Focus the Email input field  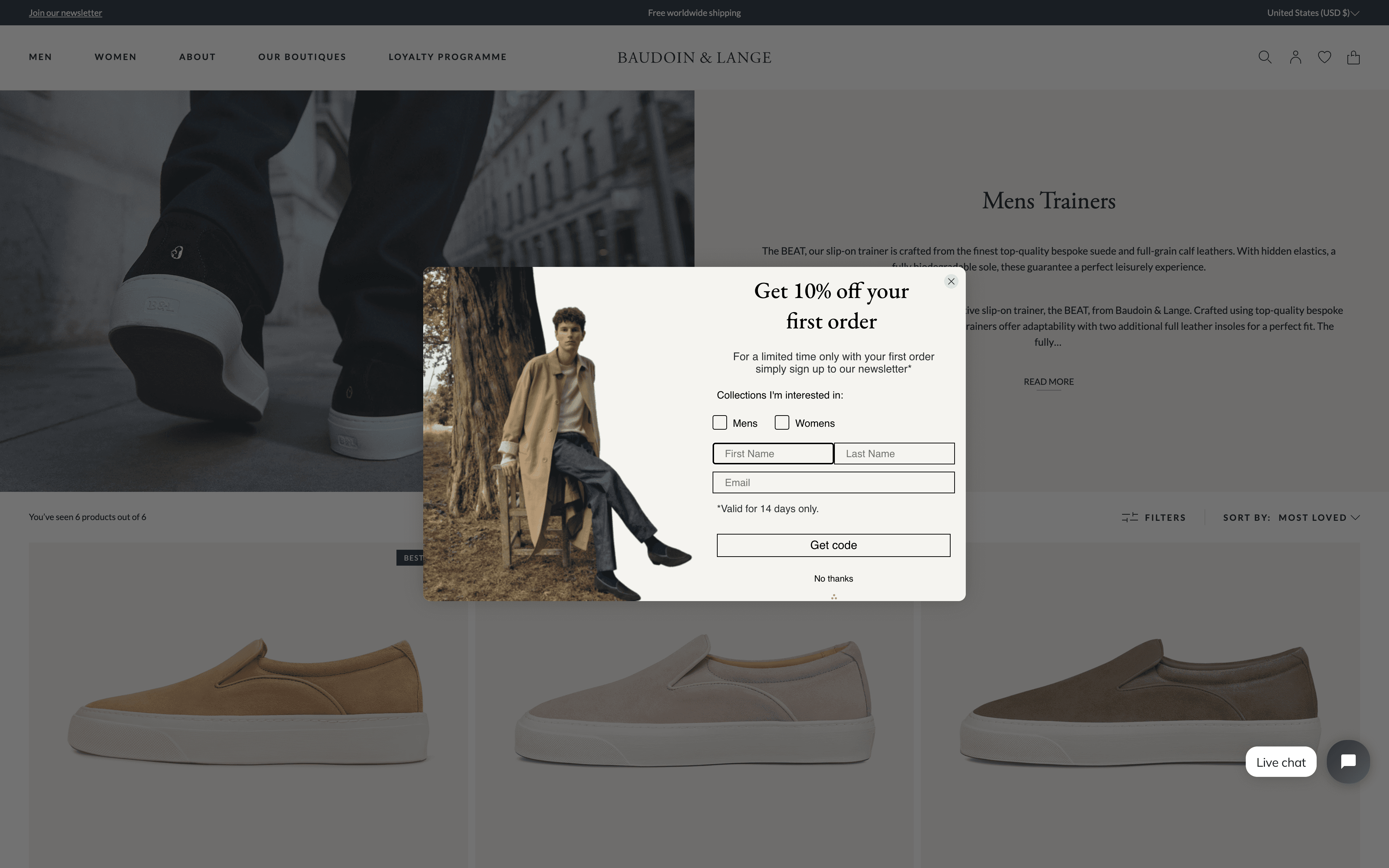[833, 482]
